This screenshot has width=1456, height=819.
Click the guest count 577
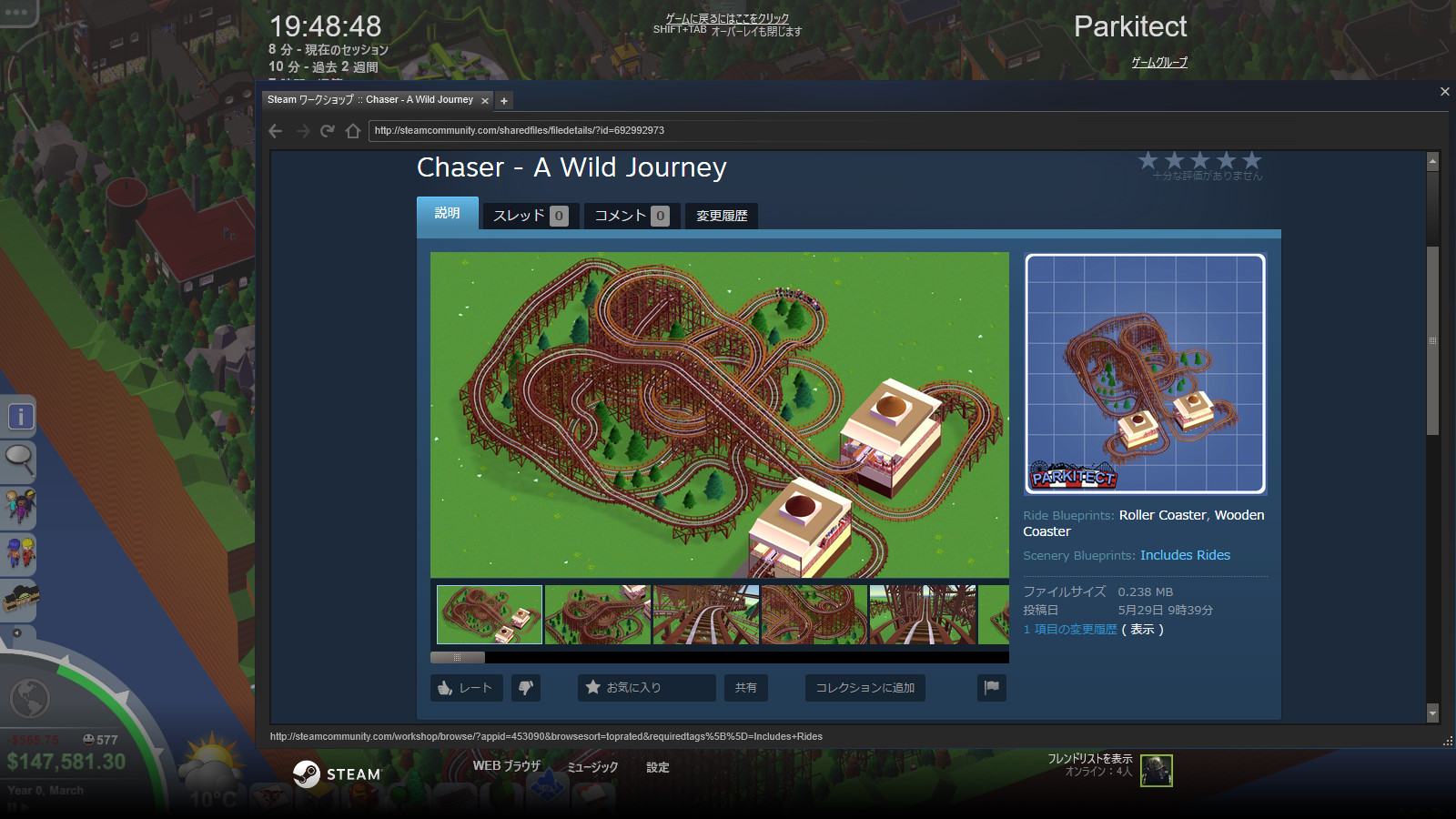100,740
